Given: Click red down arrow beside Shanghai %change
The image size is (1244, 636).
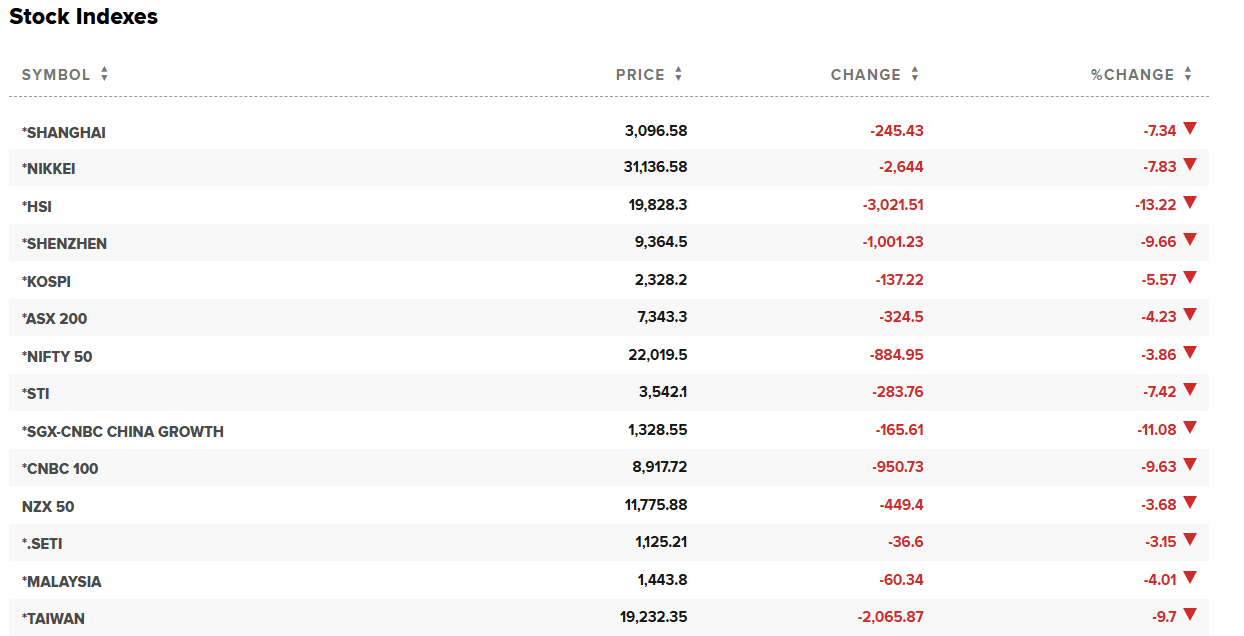Looking at the screenshot, I should [x=1189, y=128].
